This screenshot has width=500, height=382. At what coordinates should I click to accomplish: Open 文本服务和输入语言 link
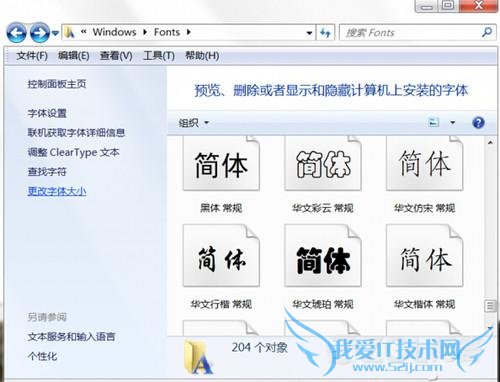pos(71,337)
